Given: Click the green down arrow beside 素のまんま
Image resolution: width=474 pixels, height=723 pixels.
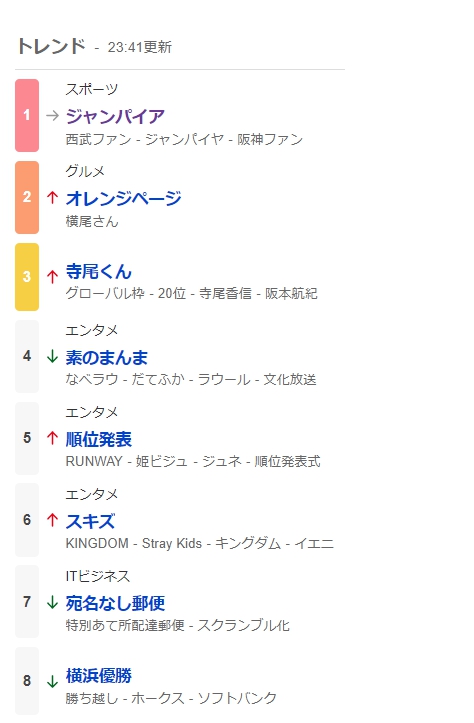Looking at the screenshot, I should point(53,356).
